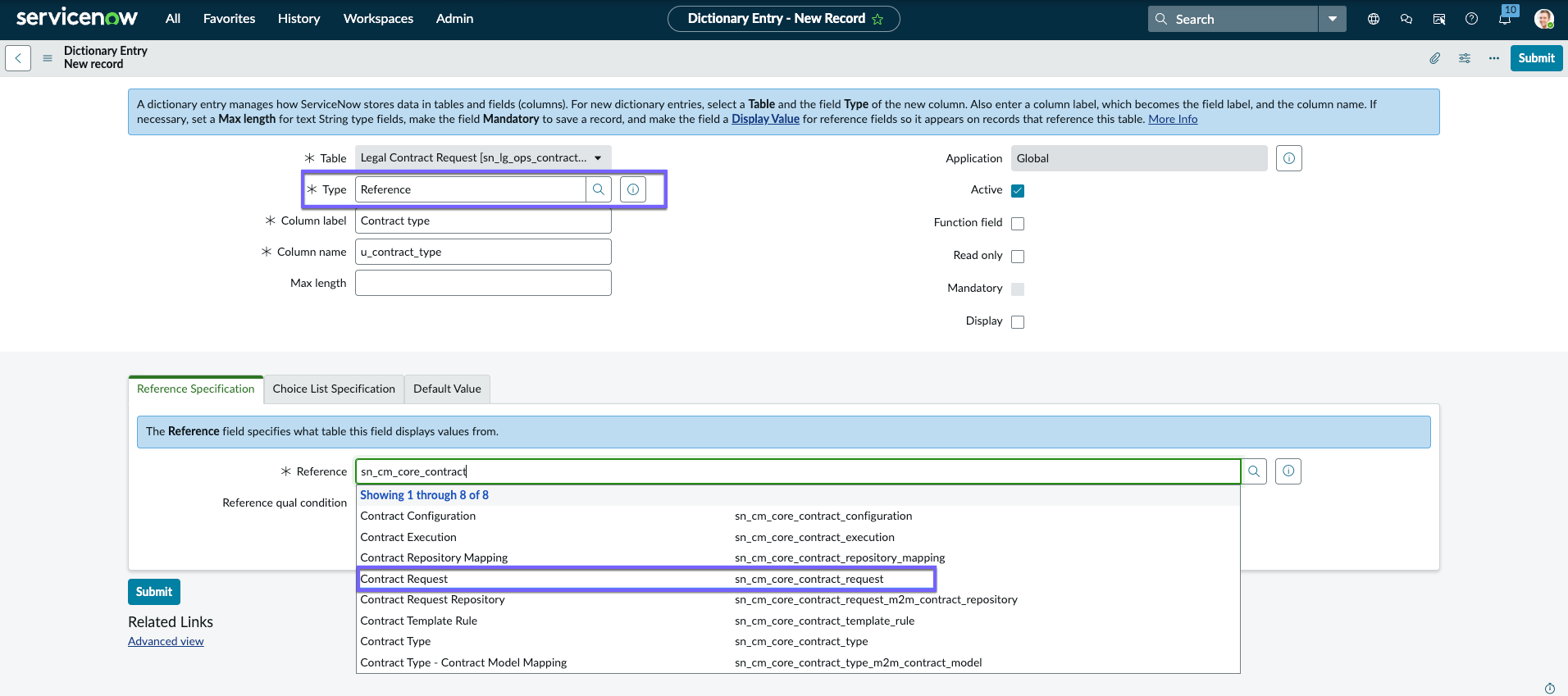Click the Application field info icon
Viewport: 1568px width, 696px height.
pos(1289,158)
